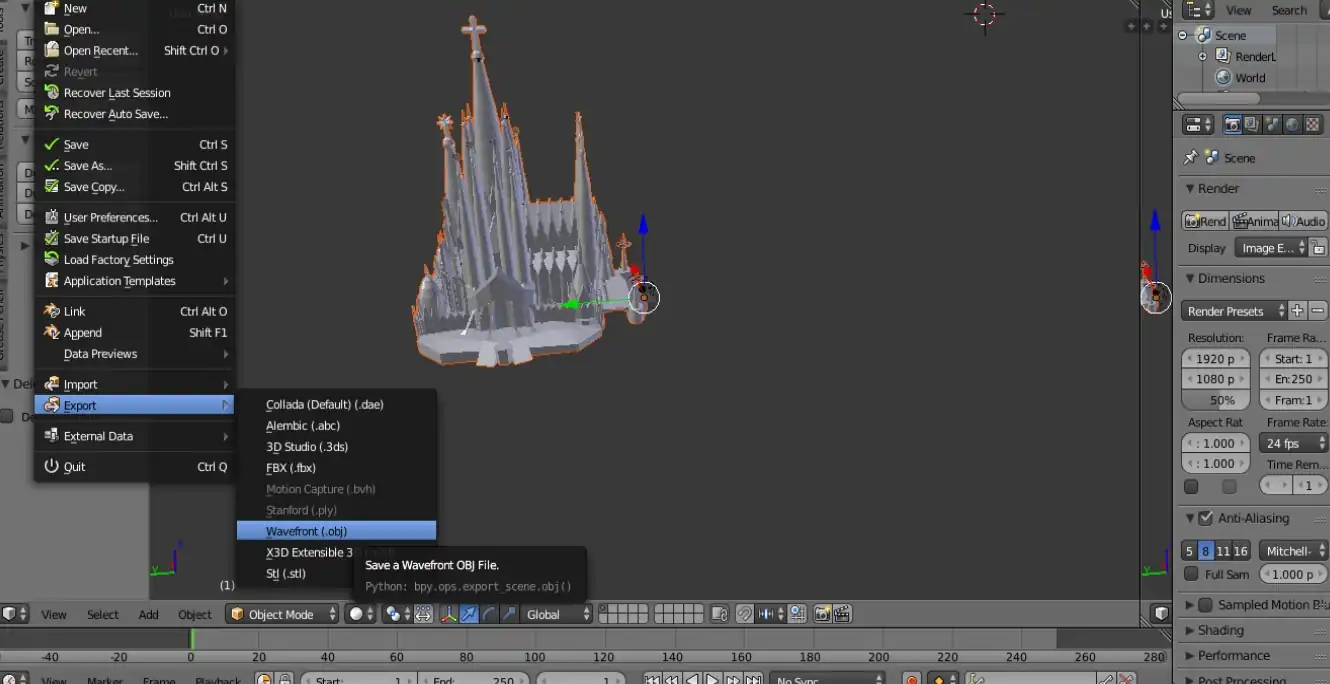Click the OpenGL render clapperboard icon

[x=842, y=614]
